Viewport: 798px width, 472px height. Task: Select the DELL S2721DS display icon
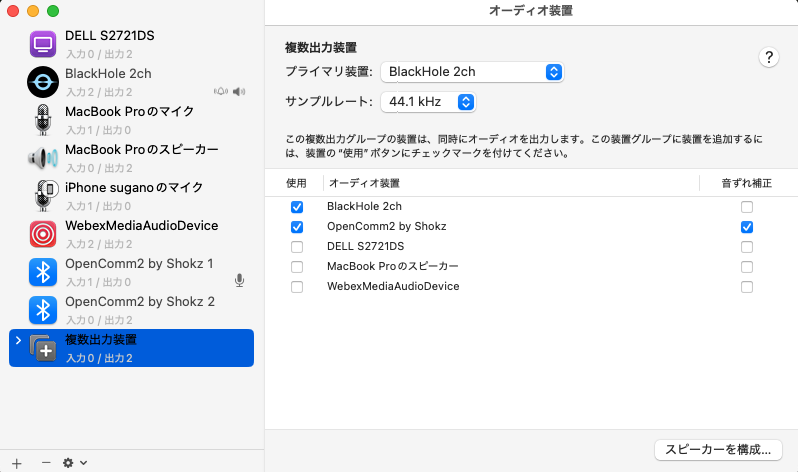(43, 44)
